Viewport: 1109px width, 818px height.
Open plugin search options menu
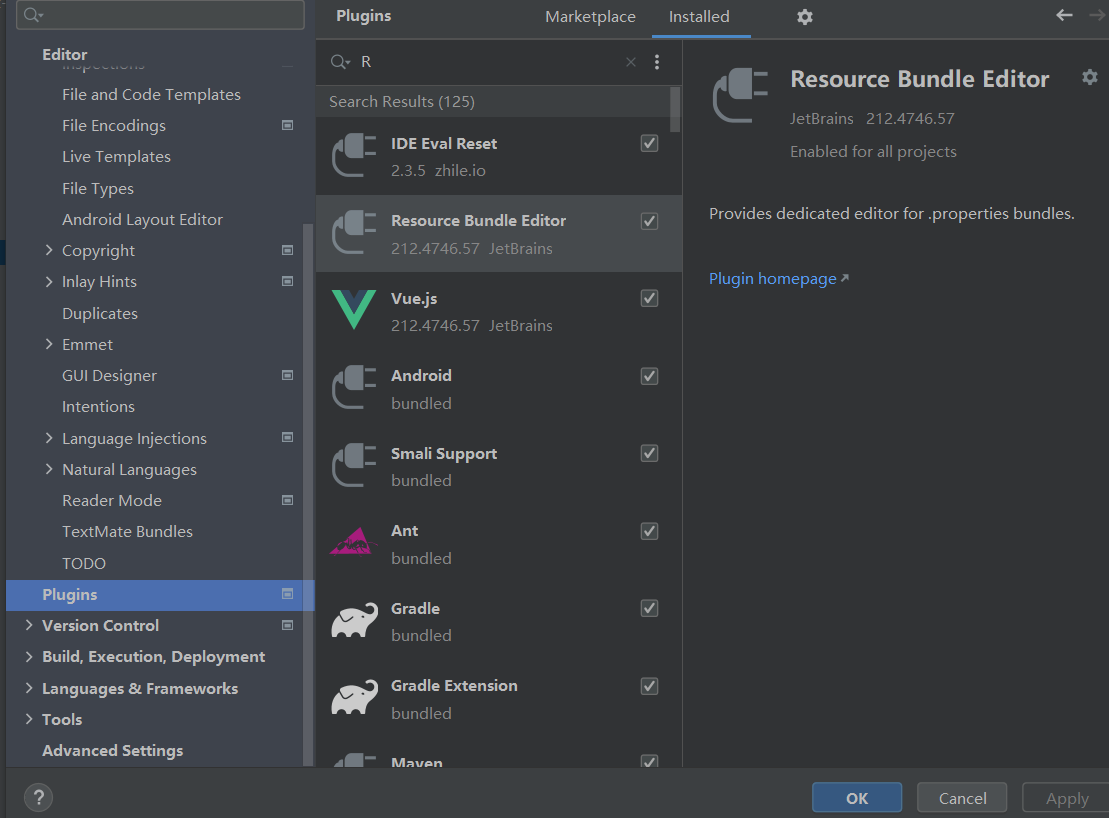click(x=657, y=62)
